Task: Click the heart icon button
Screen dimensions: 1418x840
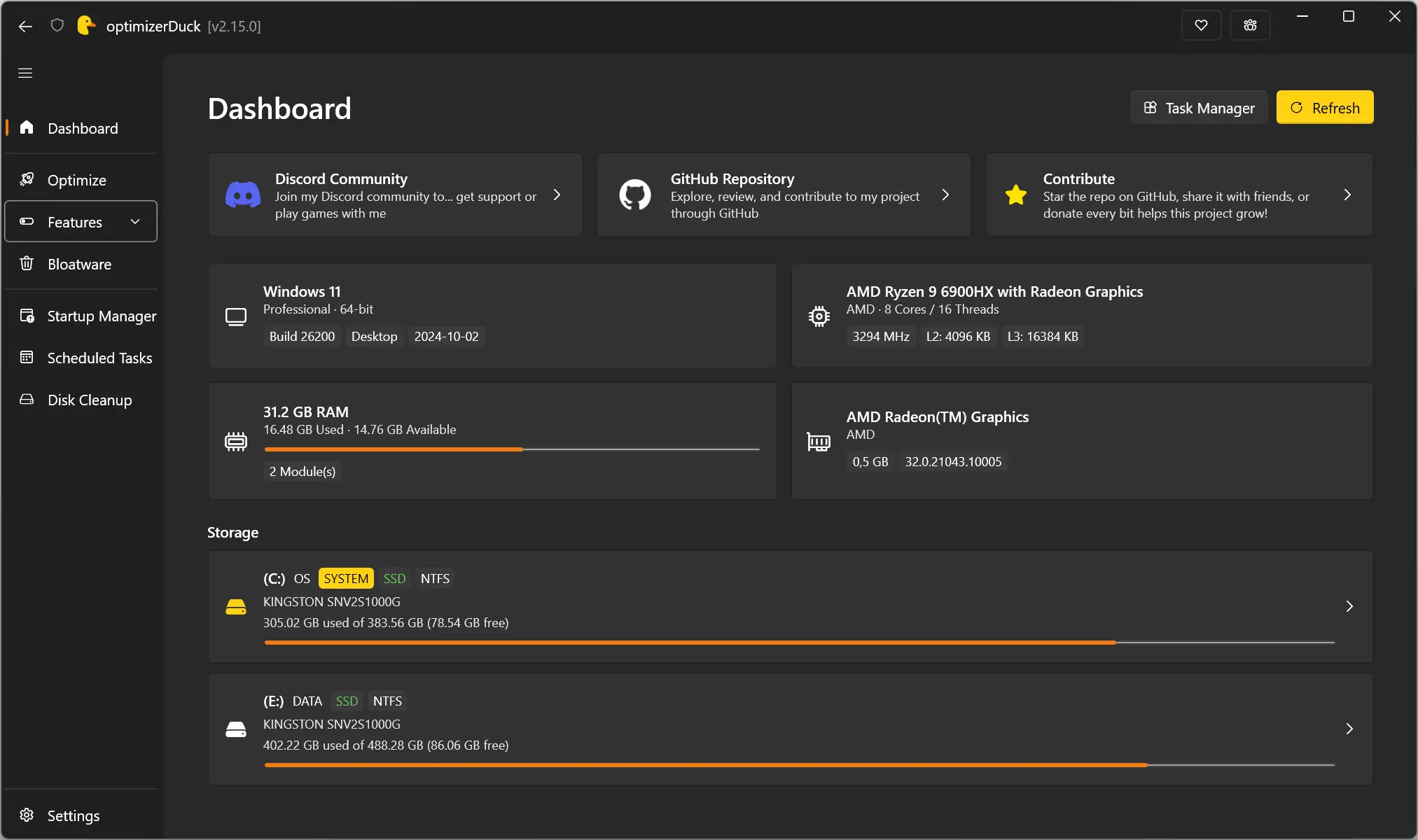Action: pyautogui.click(x=1201, y=26)
